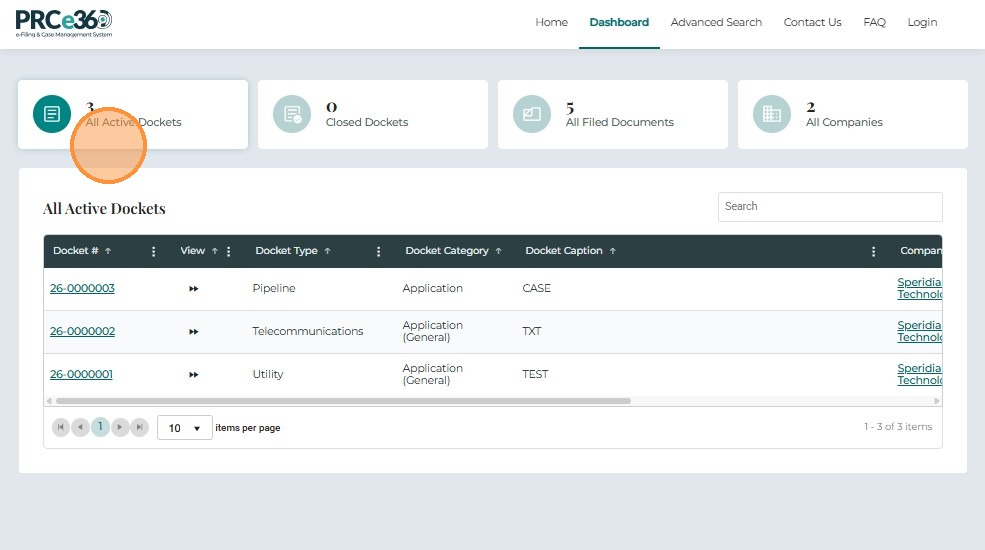Go to the last page of results
This screenshot has height=550, width=985.
coord(140,427)
